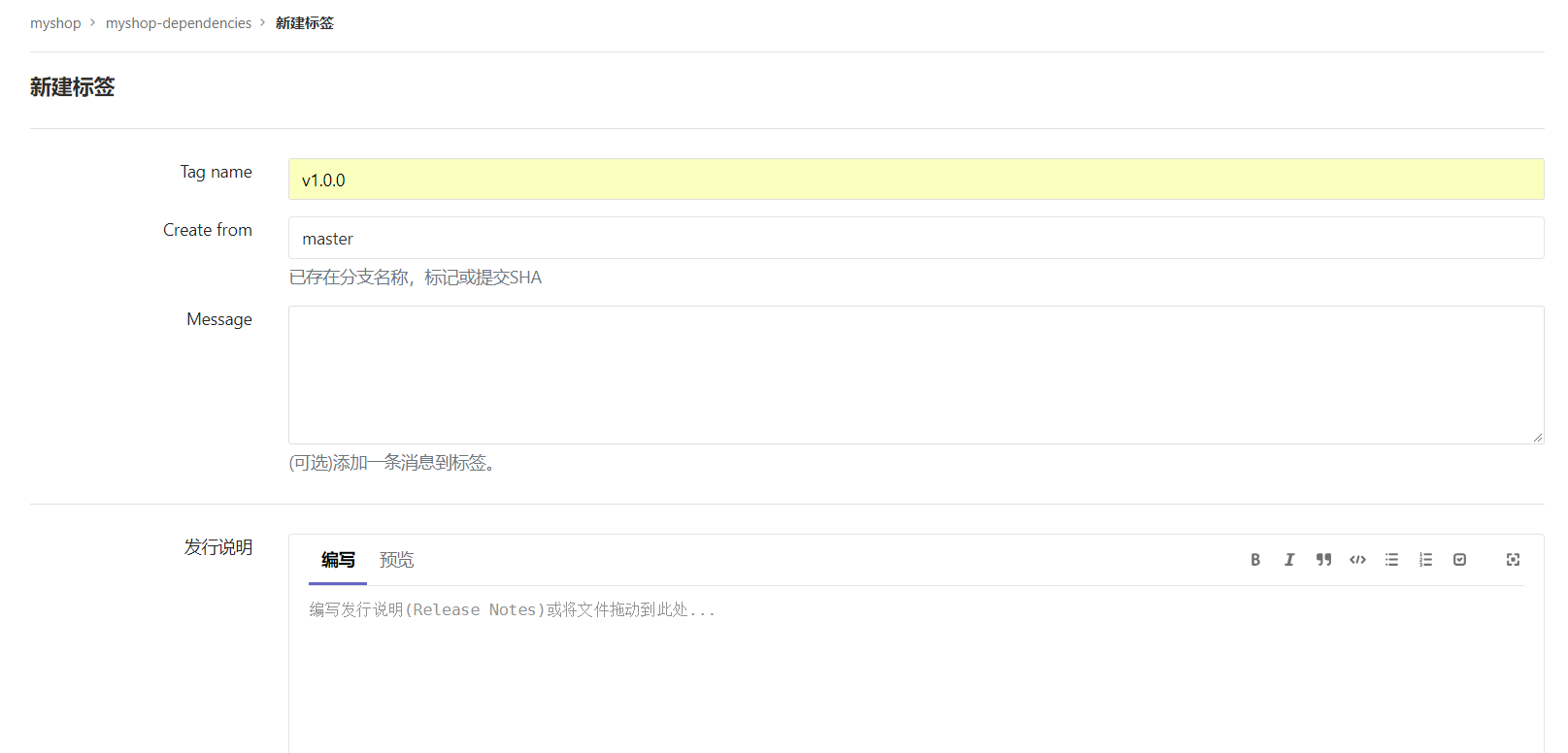
Task: Click inside the Message text area
Action: coord(916,375)
